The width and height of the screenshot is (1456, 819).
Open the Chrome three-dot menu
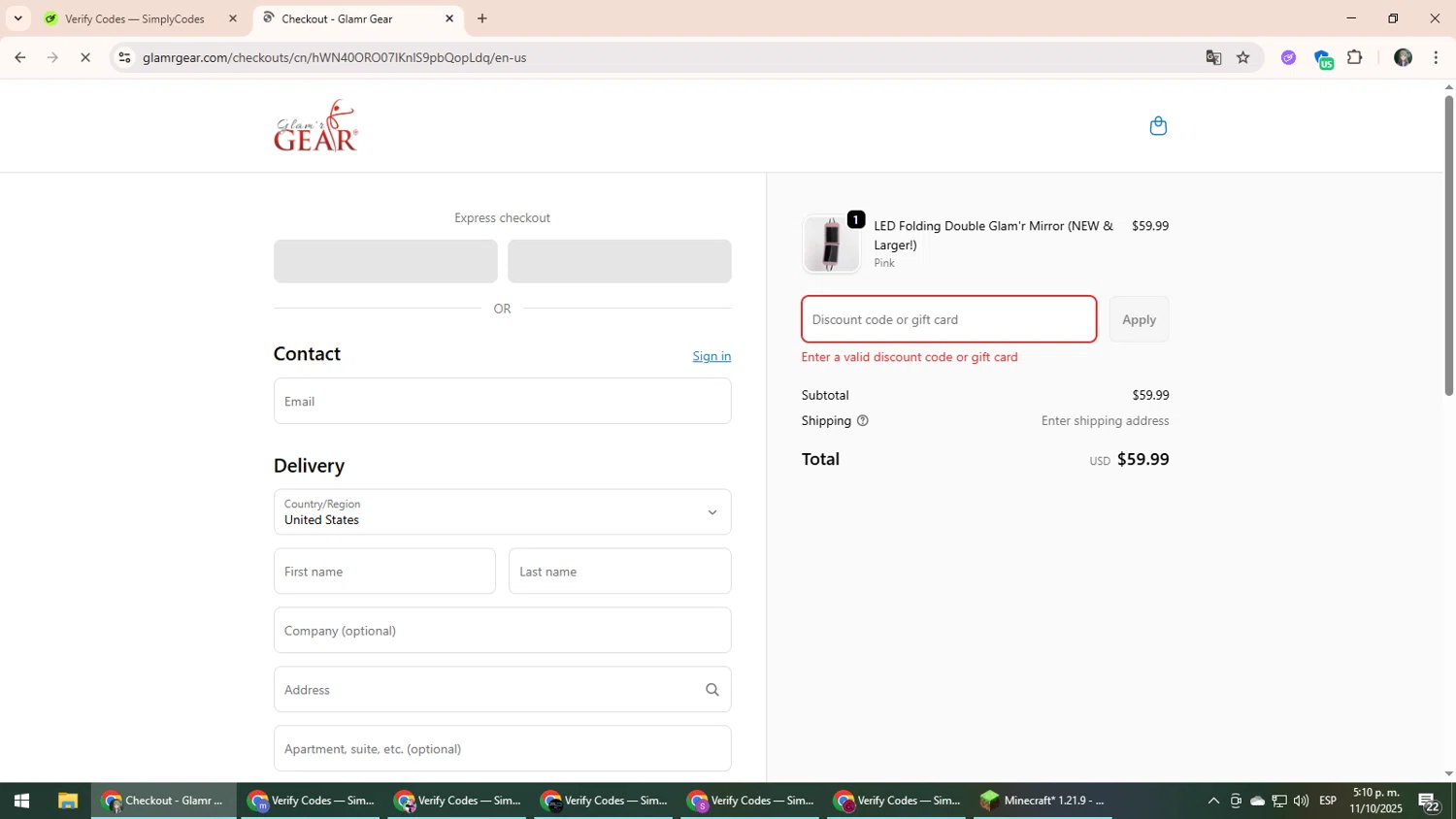pos(1436,57)
